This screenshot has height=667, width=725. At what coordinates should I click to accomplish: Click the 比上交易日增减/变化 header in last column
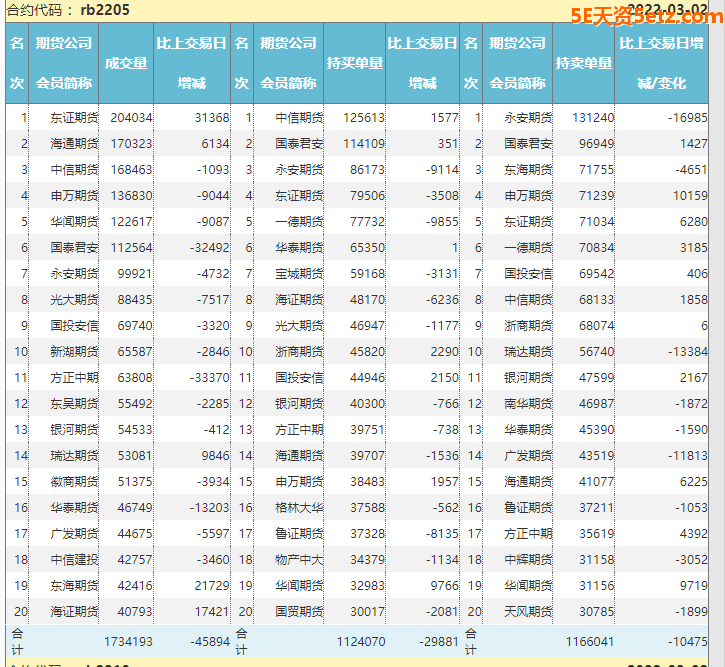[x=661, y=63]
